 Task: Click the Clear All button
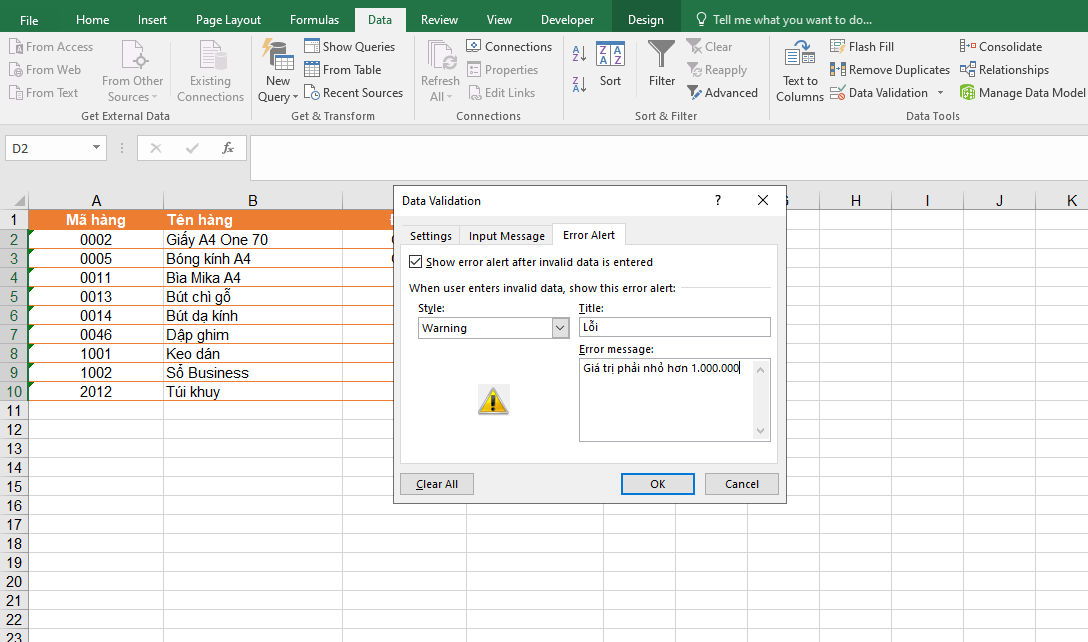pyautogui.click(x=437, y=484)
